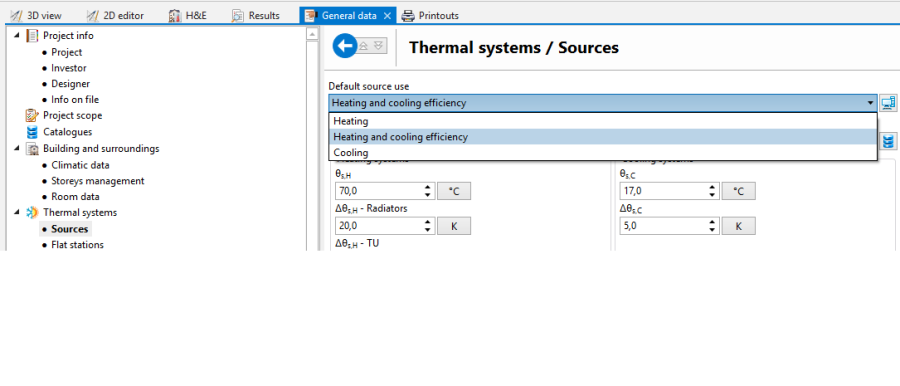Click the K unit button for Radiators

(454, 226)
